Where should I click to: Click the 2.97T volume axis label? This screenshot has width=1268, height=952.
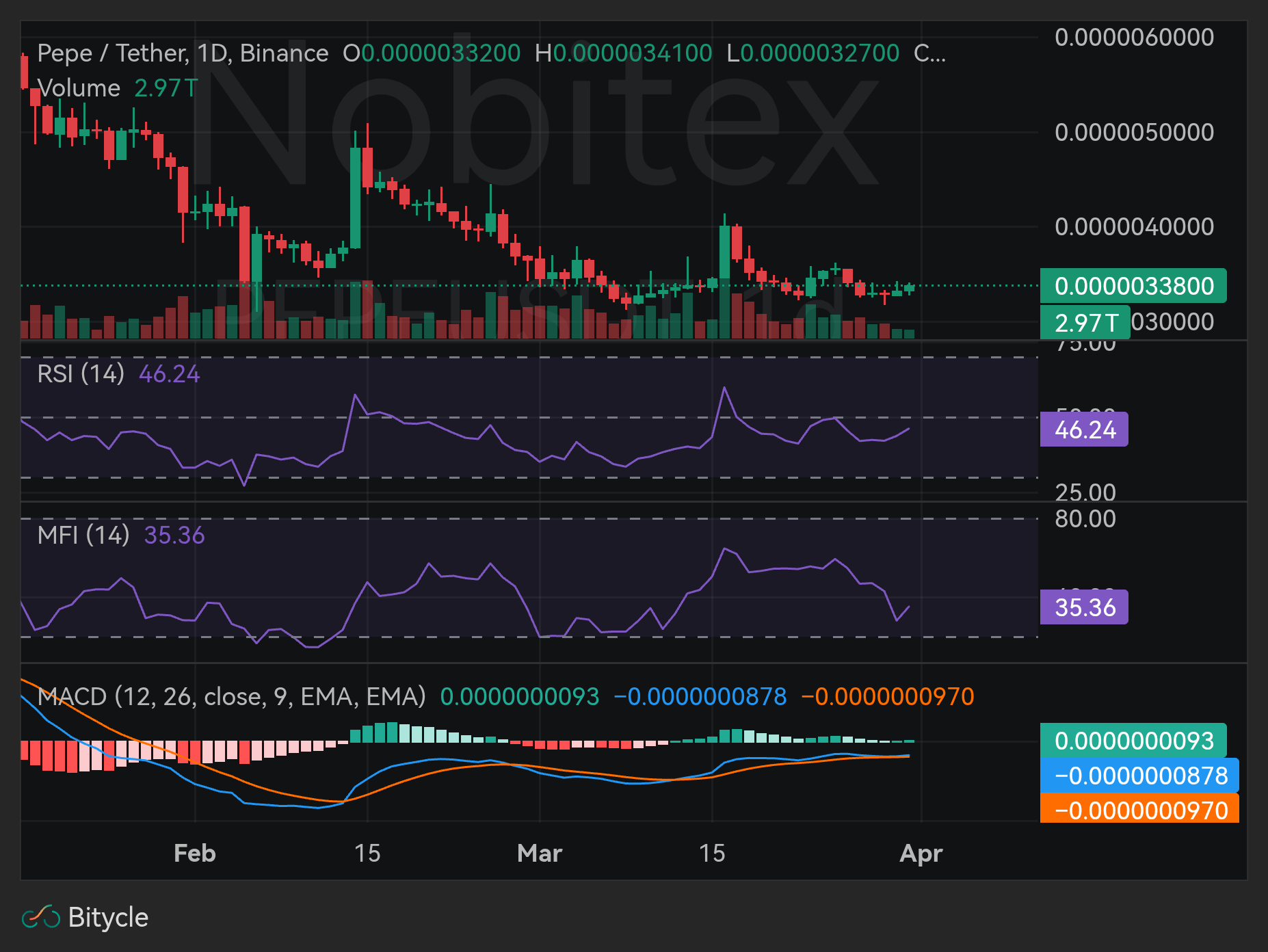[x=1085, y=322]
